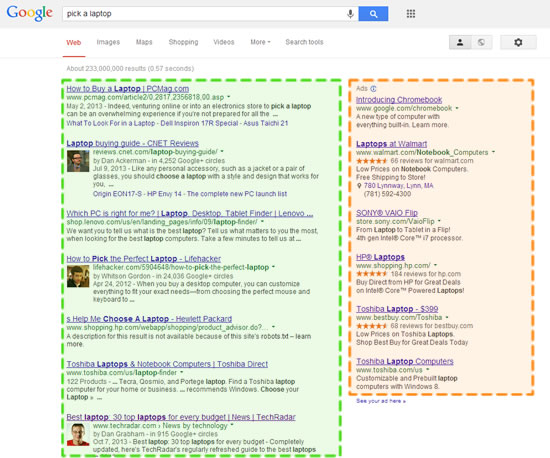Click Dan Ackerman author photo thumbnail
The width and height of the screenshot is (550, 458).
[x=78, y=161]
